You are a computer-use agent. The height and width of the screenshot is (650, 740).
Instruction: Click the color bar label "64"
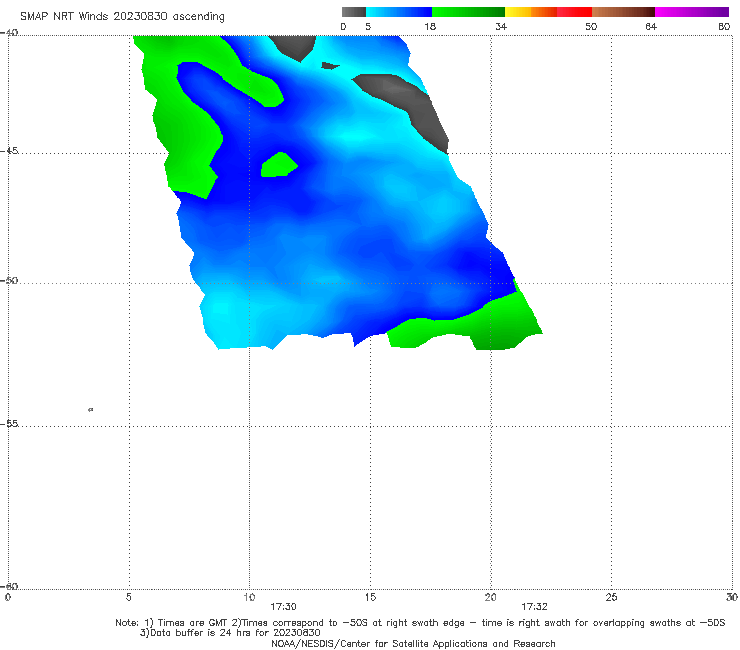tap(651, 26)
